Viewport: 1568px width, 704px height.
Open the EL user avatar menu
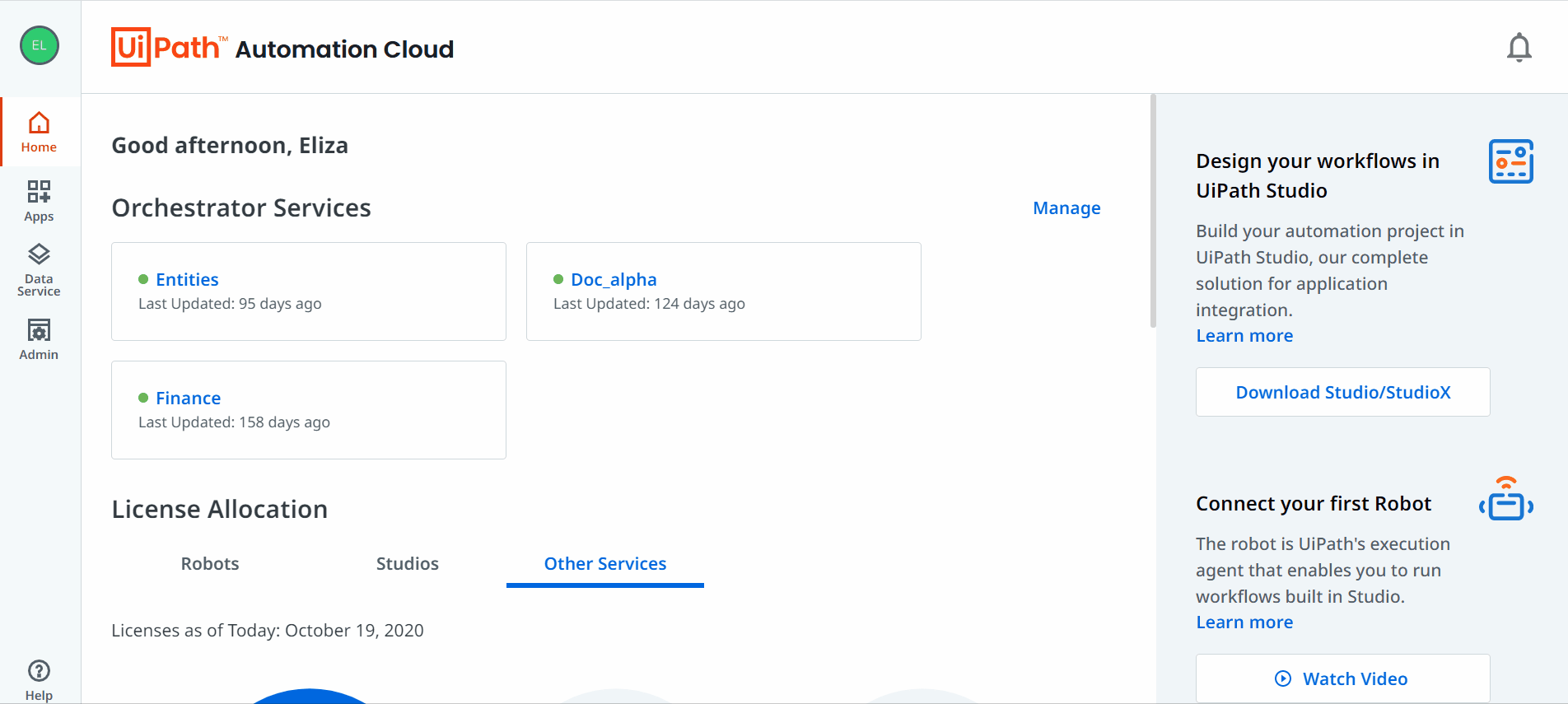click(x=40, y=45)
